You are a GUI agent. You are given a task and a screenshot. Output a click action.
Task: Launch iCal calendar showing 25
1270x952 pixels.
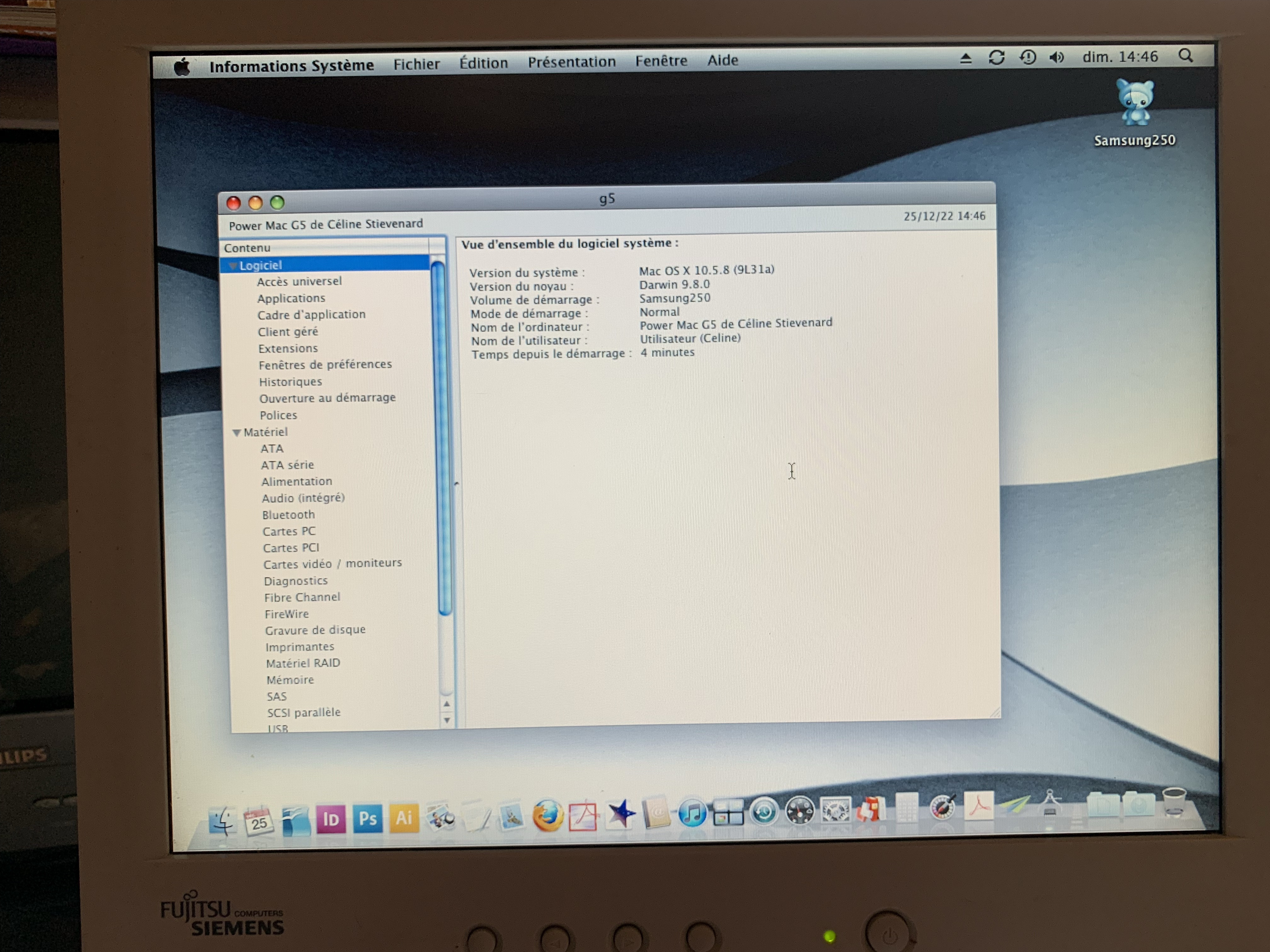[x=258, y=821]
